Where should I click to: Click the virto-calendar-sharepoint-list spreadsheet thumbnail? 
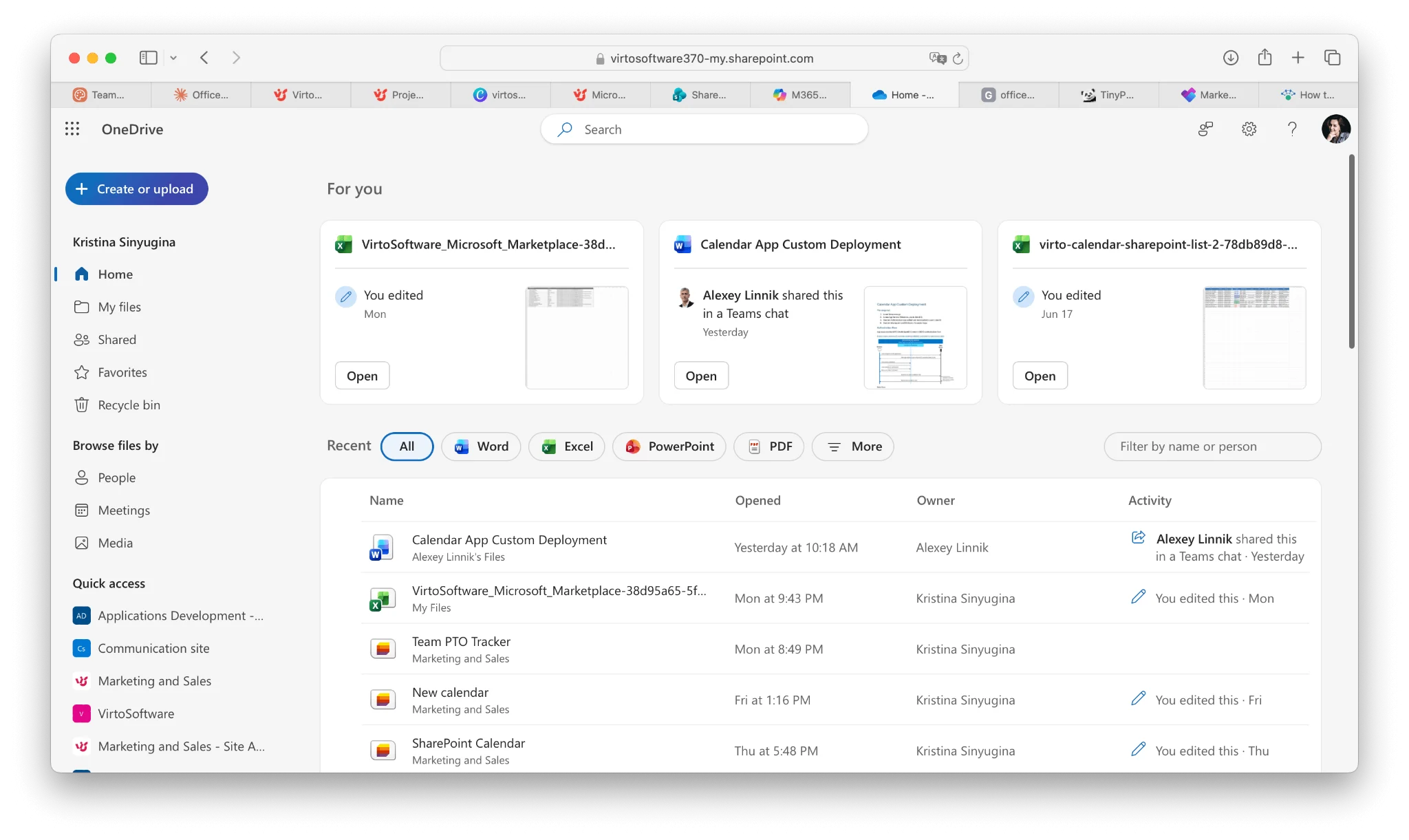point(1254,338)
